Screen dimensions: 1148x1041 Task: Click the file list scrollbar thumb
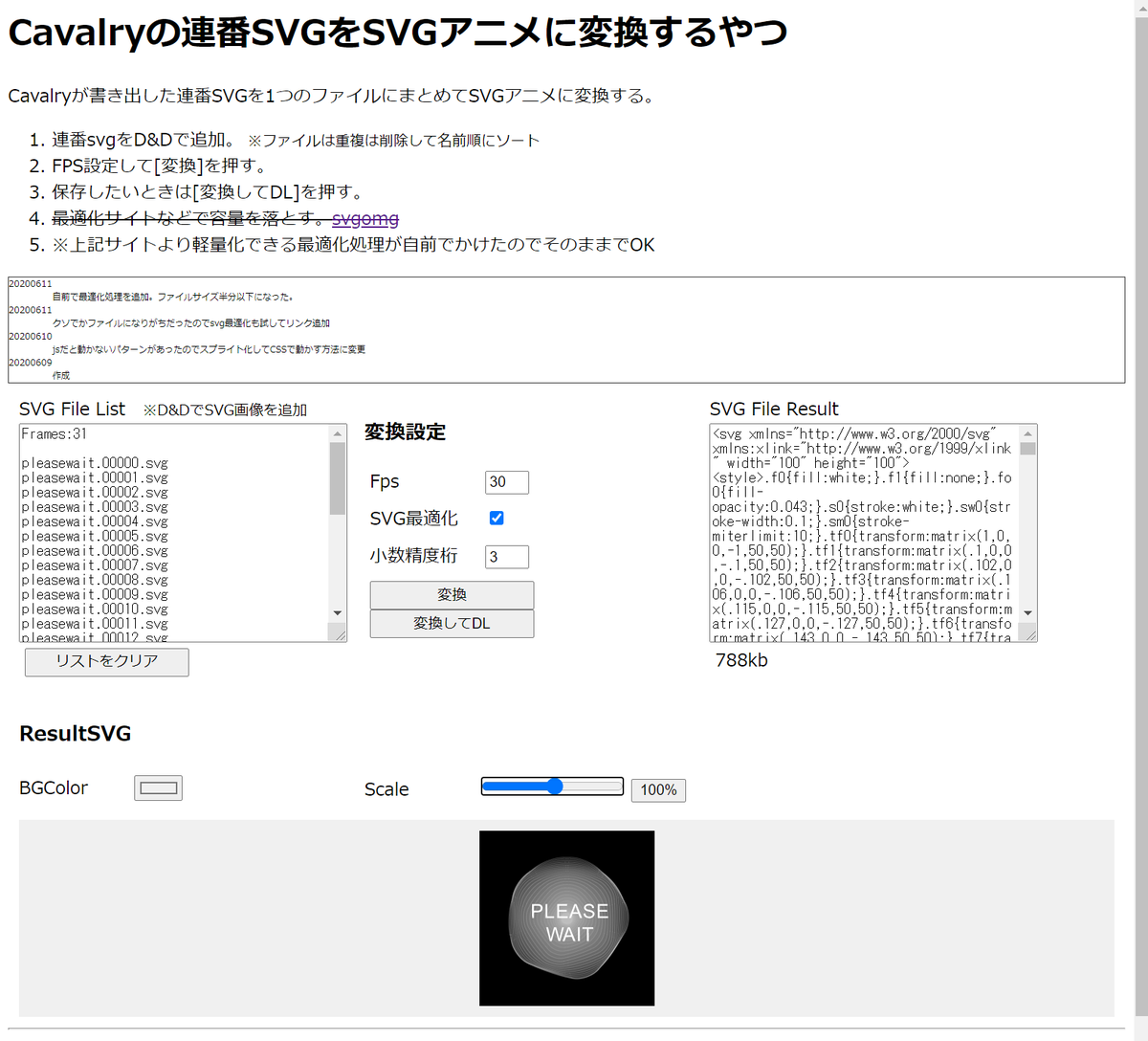338,478
